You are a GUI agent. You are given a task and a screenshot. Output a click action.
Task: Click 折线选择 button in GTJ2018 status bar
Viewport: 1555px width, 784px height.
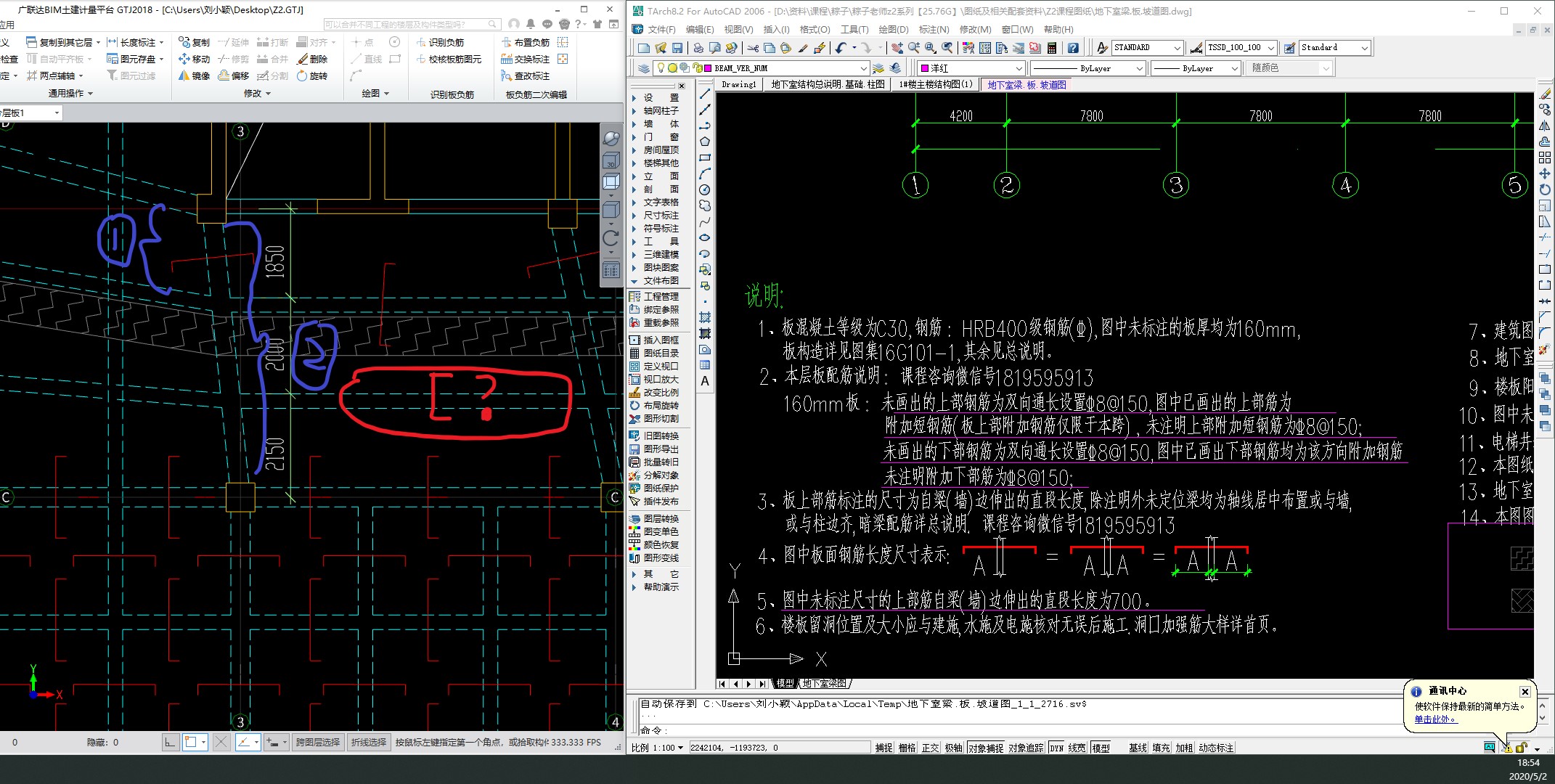coord(368,743)
